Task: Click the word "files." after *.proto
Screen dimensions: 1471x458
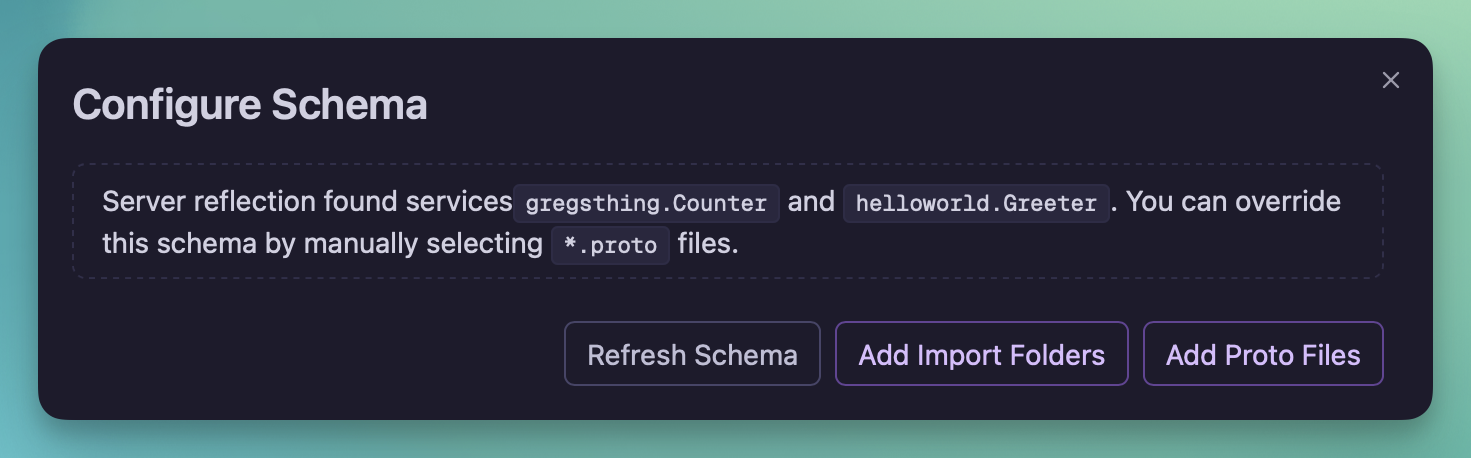Action: (x=708, y=244)
